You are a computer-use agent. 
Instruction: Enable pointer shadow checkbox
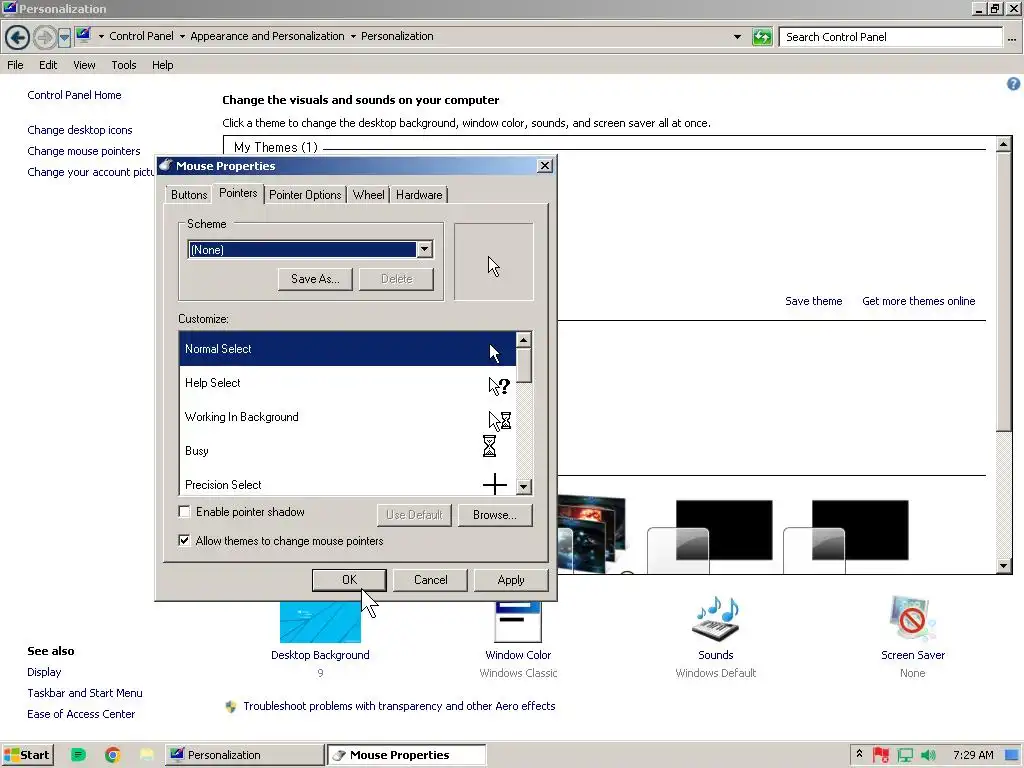pos(185,511)
